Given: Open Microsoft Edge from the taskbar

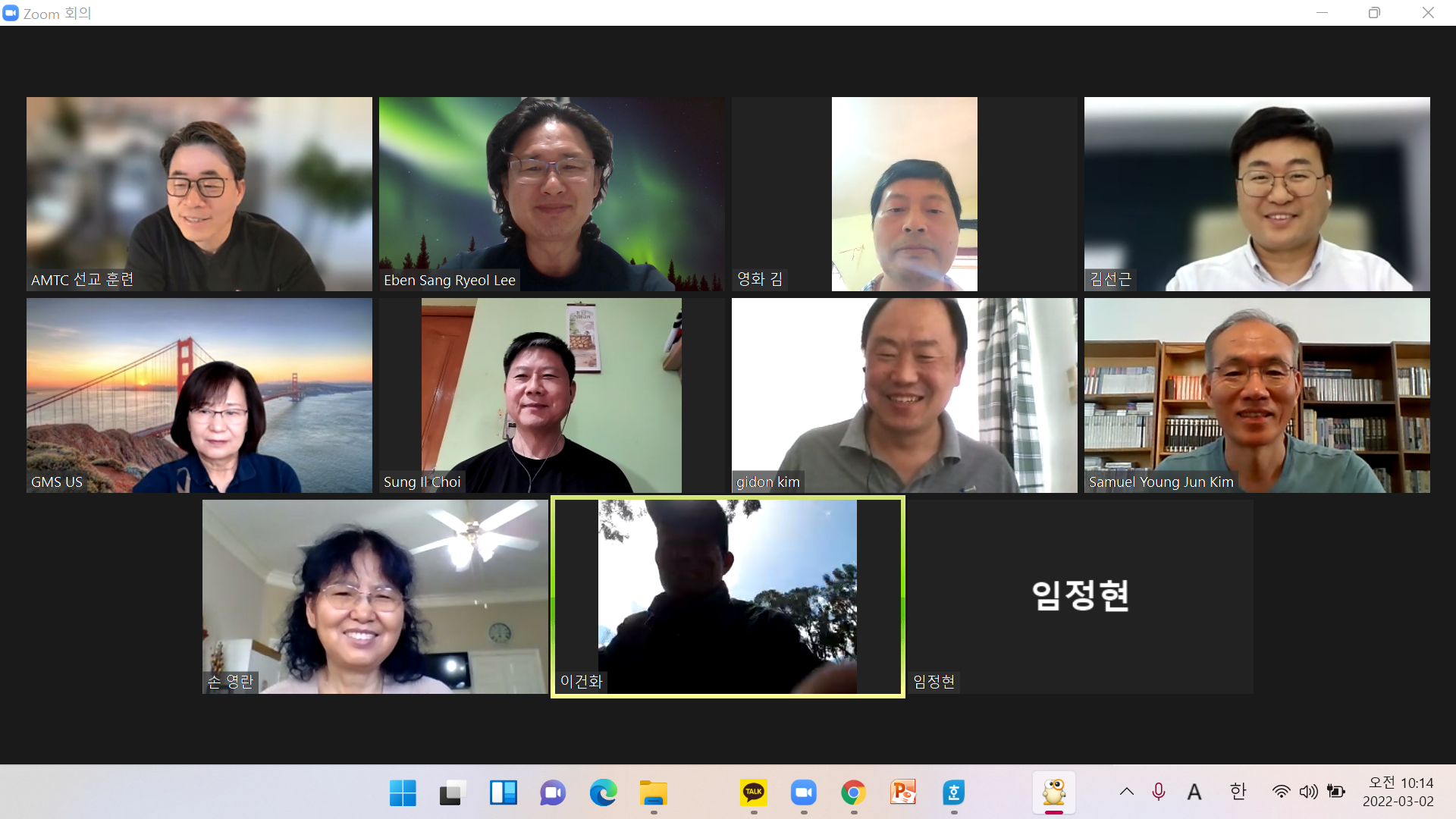Looking at the screenshot, I should pyautogui.click(x=603, y=793).
